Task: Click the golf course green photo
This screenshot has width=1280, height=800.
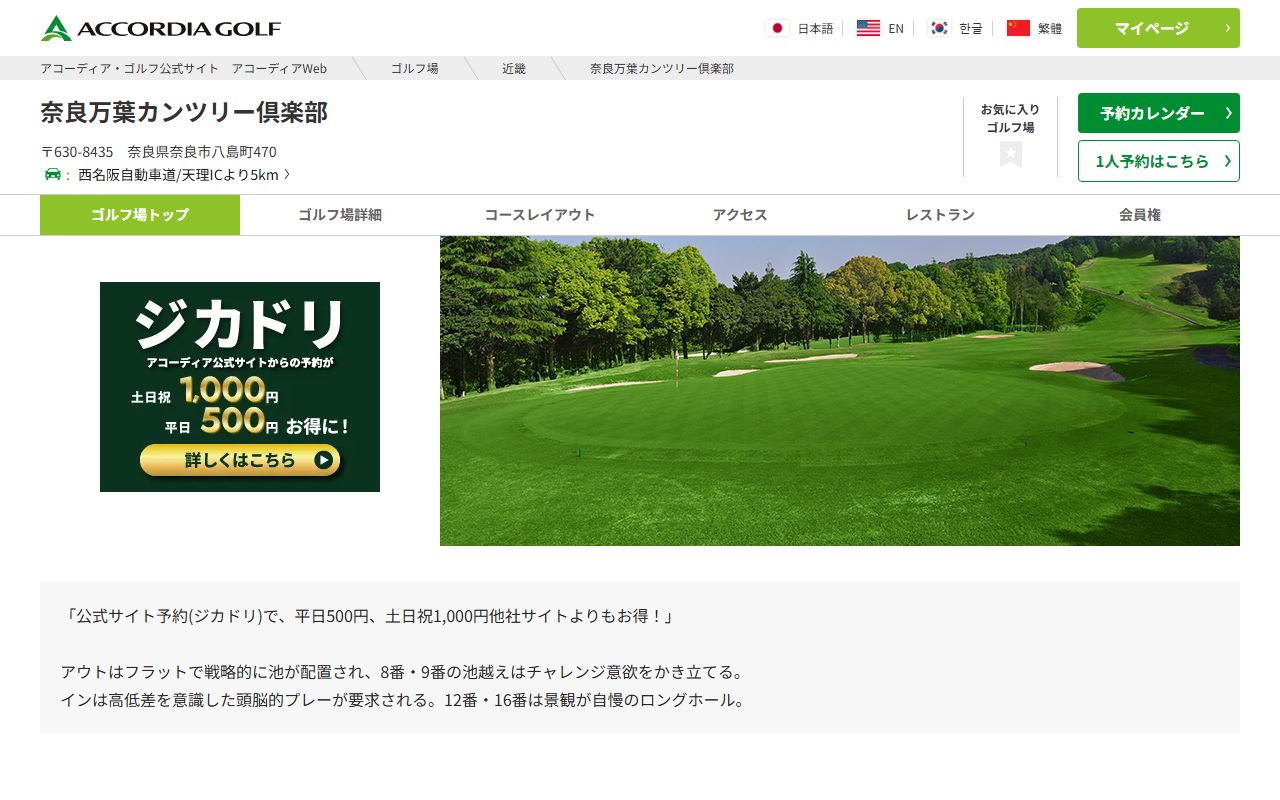Action: click(840, 391)
